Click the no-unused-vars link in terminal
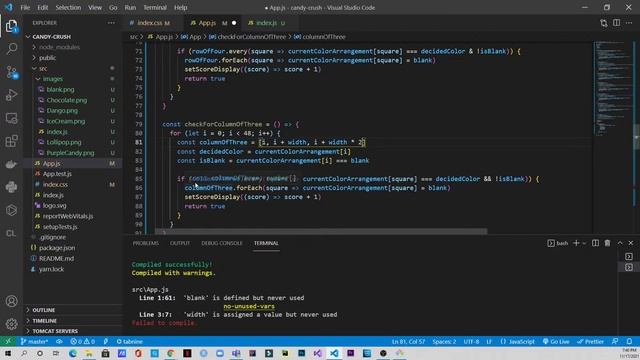 coord(249,306)
